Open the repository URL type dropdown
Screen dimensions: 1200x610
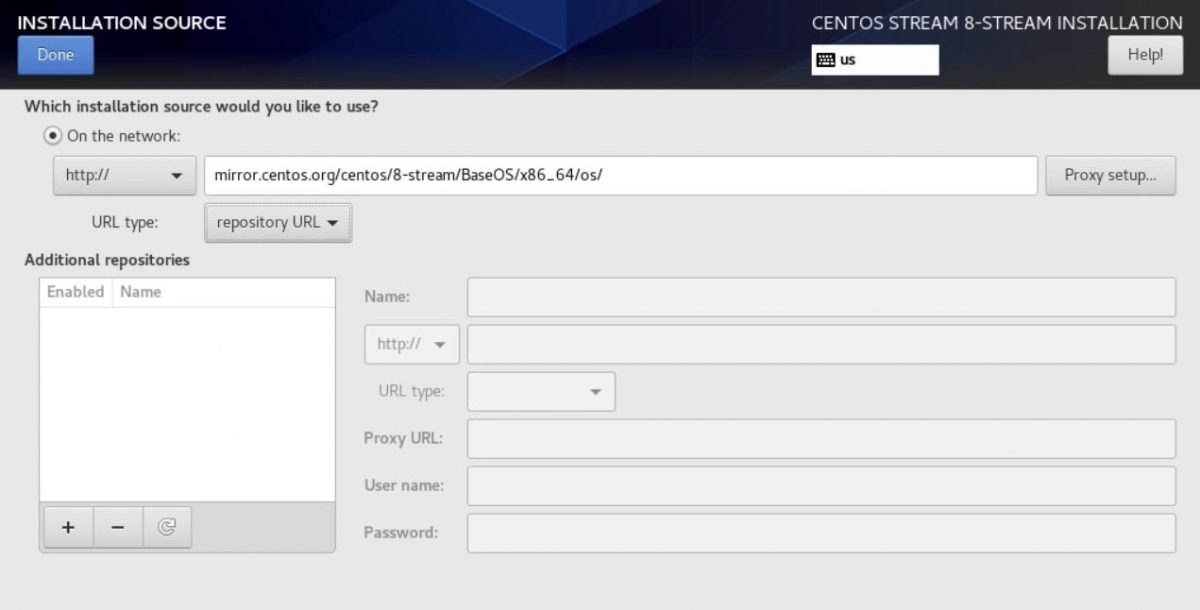278,222
